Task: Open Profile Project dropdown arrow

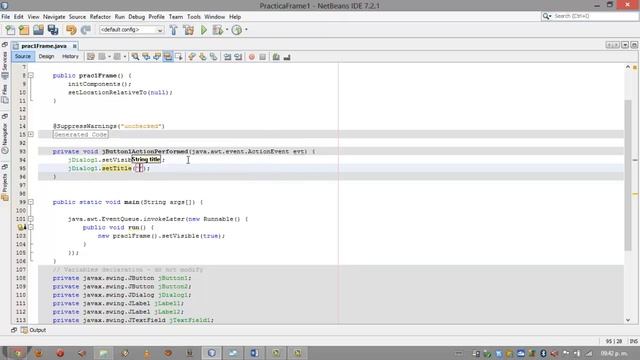Action: pyautogui.click(x=246, y=30)
